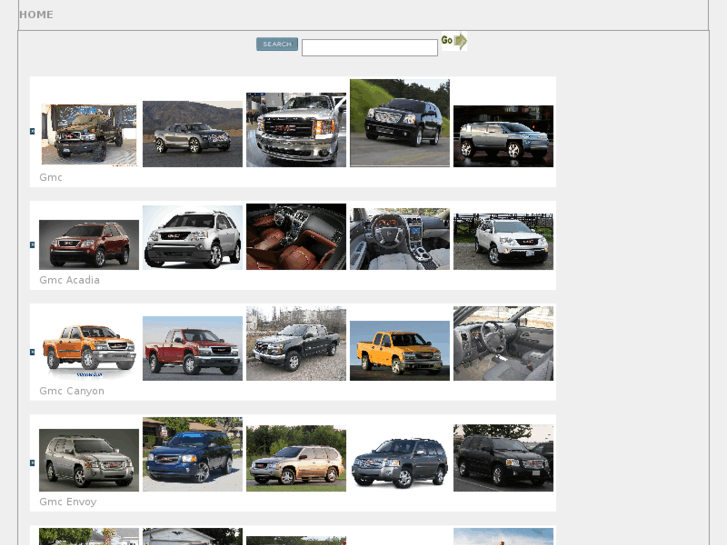Open Envoy row blue SUV in driveway thumbnail
Screen dimensions: 727x545
pos(192,455)
